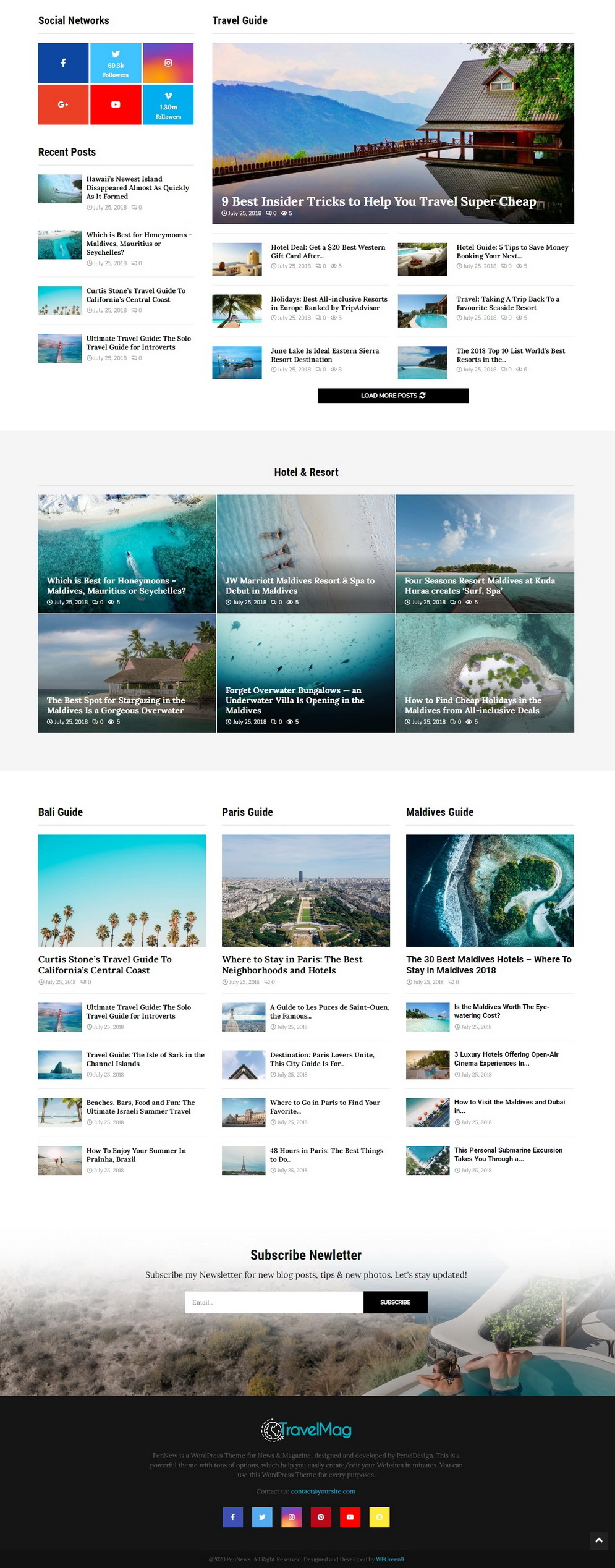Open Hawaii's Newest Island recent post
Image resolution: width=615 pixels, height=1568 pixels.
pyautogui.click(x=137, y=187)
